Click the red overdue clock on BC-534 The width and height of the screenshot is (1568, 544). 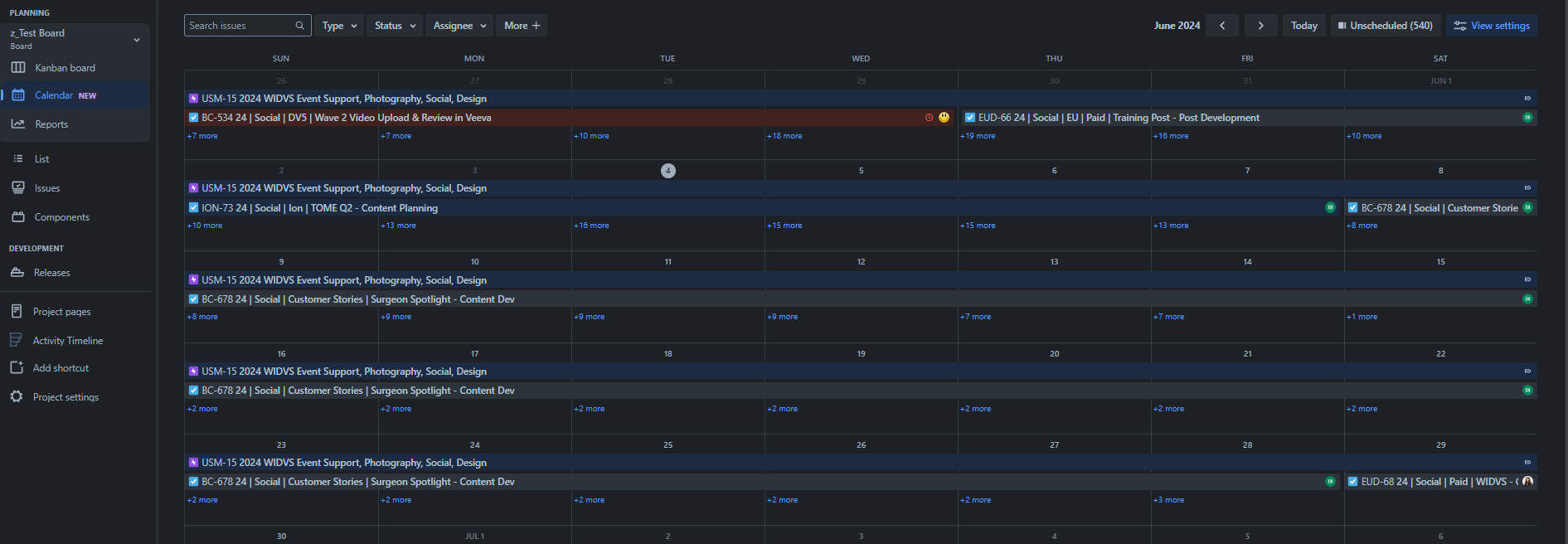click(x=929, y=118)
